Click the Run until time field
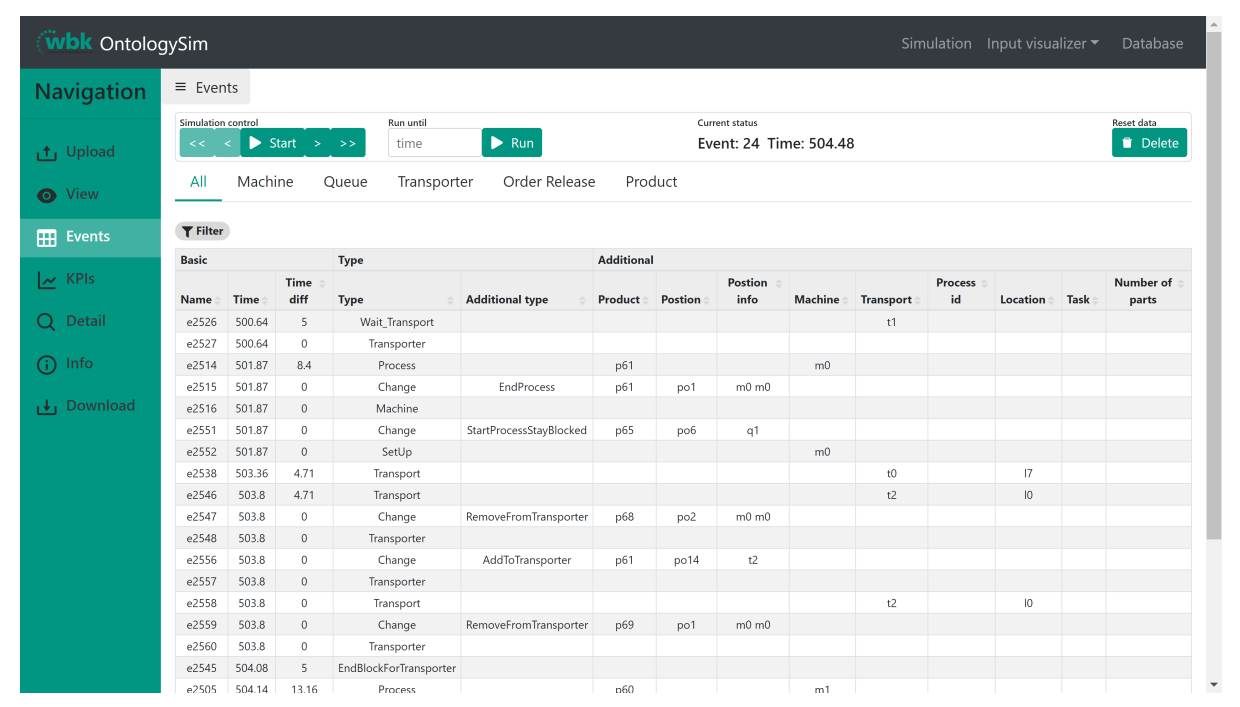This screenshot has height=707, width=1240. point(434,143)
